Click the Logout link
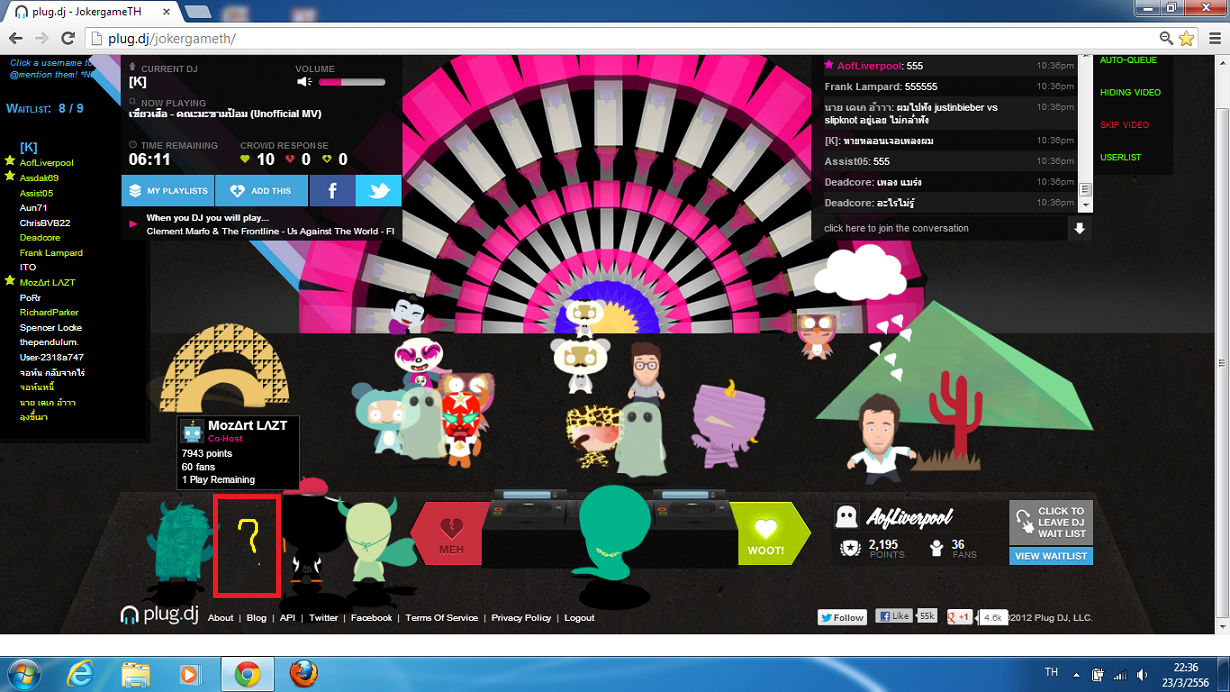 click(x=579, y=618)
